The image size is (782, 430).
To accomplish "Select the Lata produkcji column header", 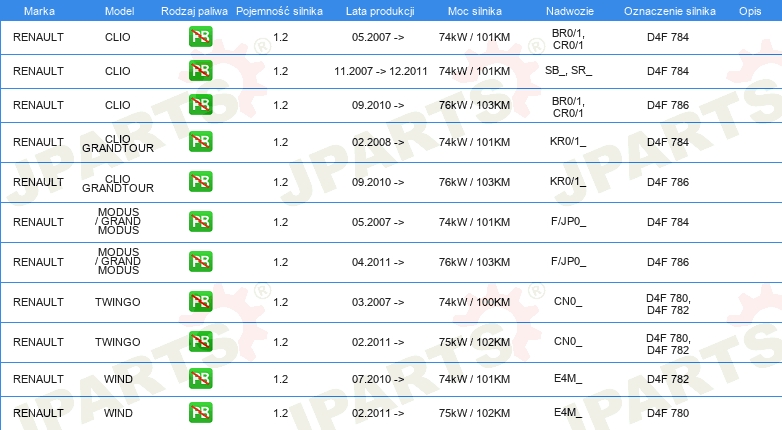I will click(x=380, y=11).
